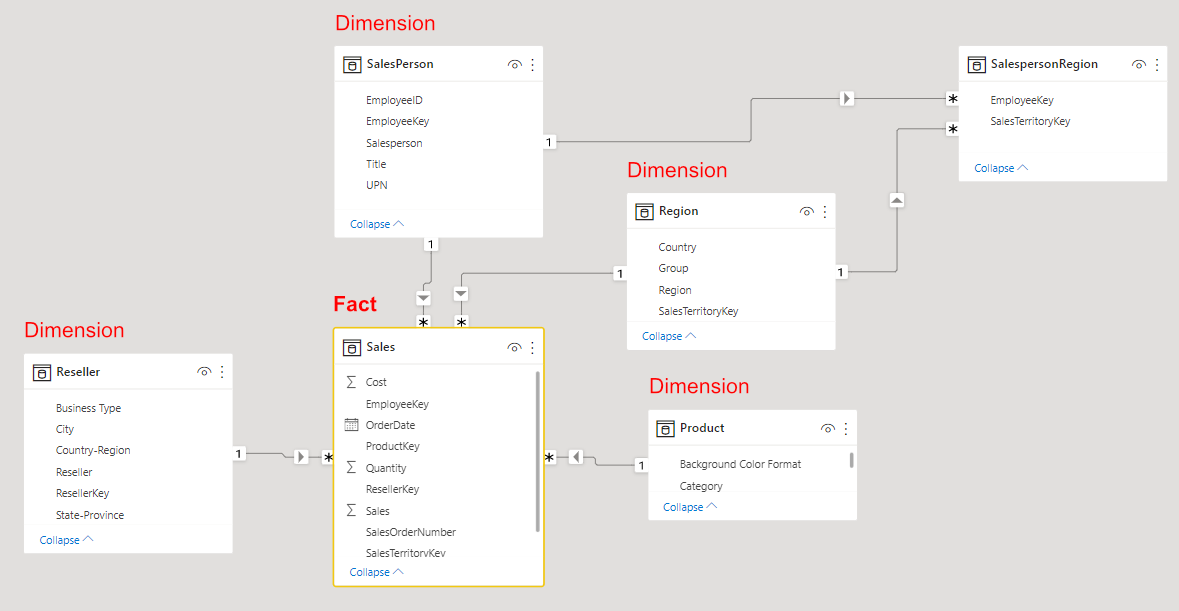Viewport: 1179px width, 611px height.
Task: Select Category field in Product table
Action: click(x=701, y=486)
